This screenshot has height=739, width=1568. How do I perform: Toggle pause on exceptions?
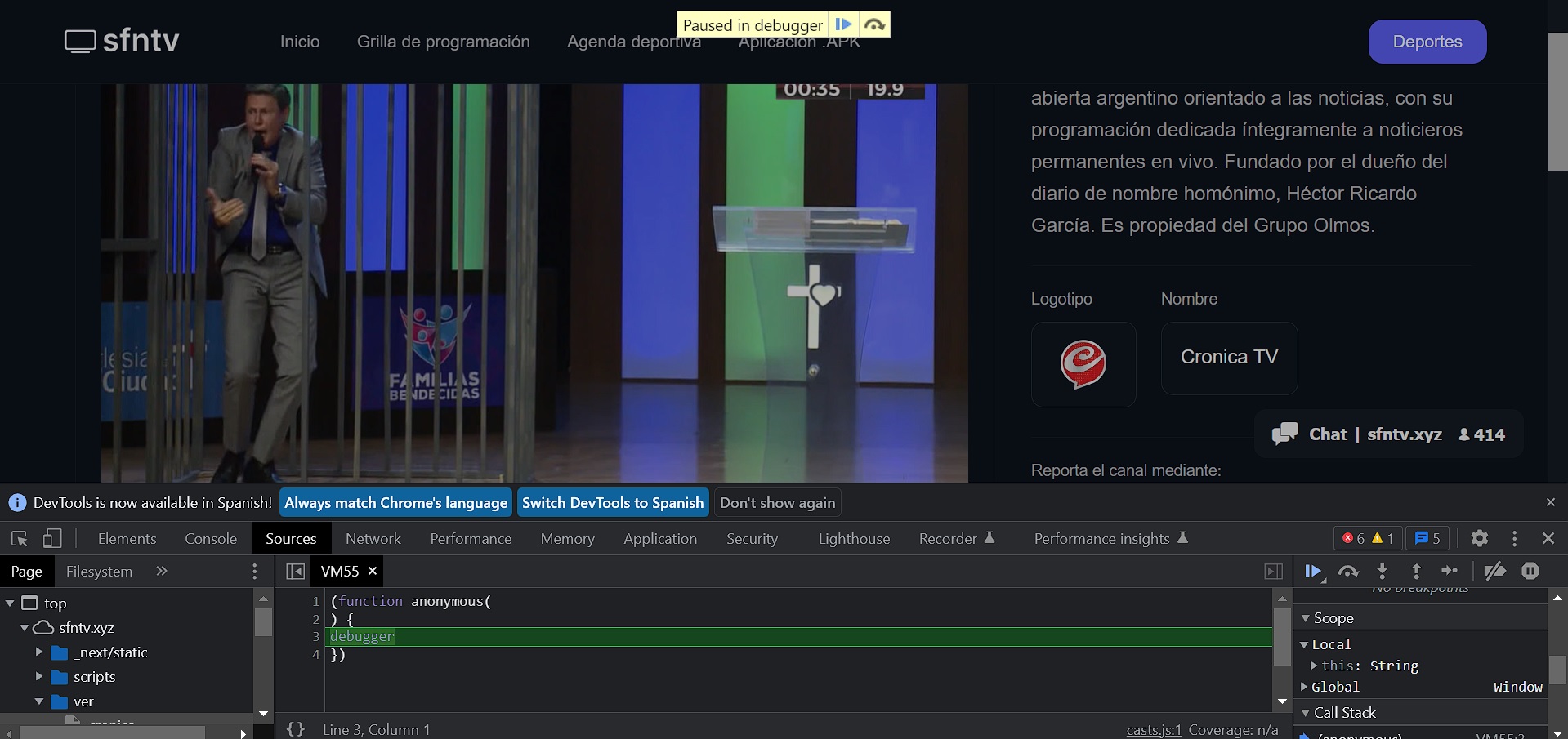tap(1530, 572)
